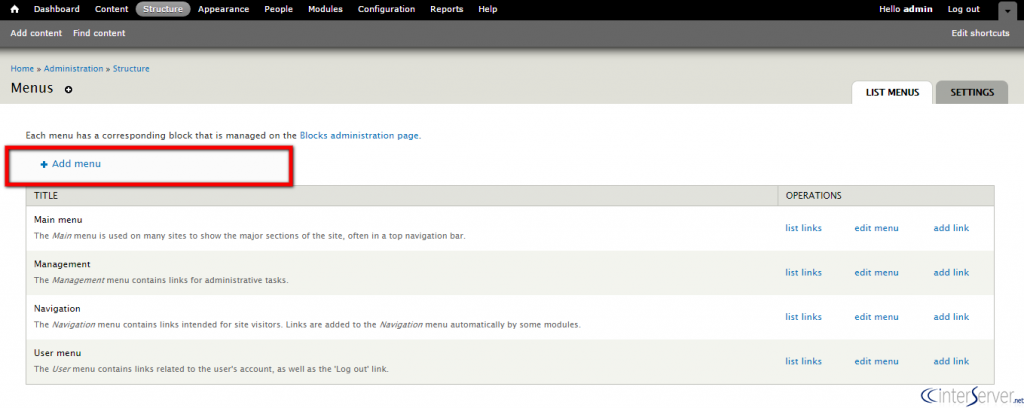The height and width of the screenshot is (408, 1024).
Task: Click add link for Navigation
Action: click(951, 317)
